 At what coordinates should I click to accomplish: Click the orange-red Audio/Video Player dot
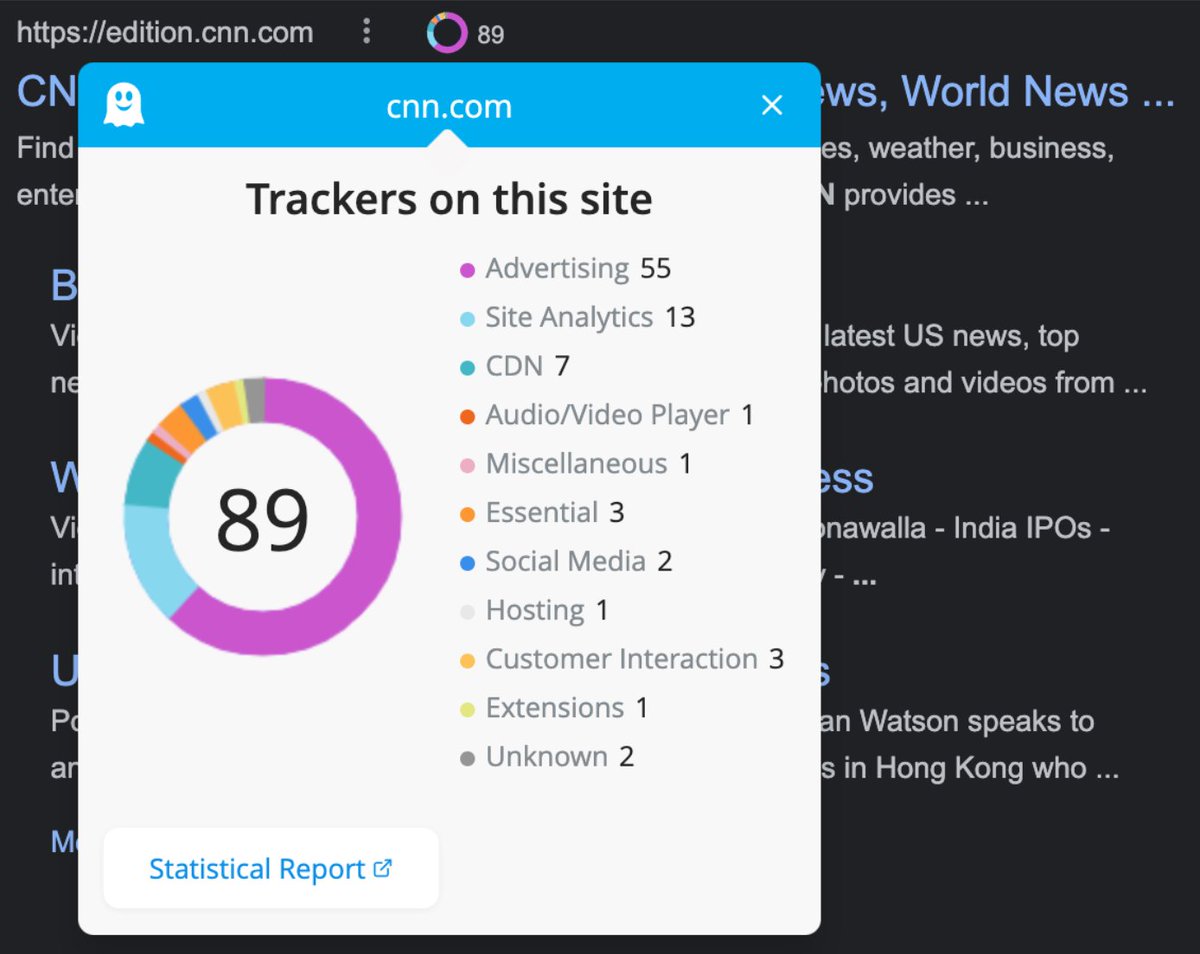coord(467,417)
